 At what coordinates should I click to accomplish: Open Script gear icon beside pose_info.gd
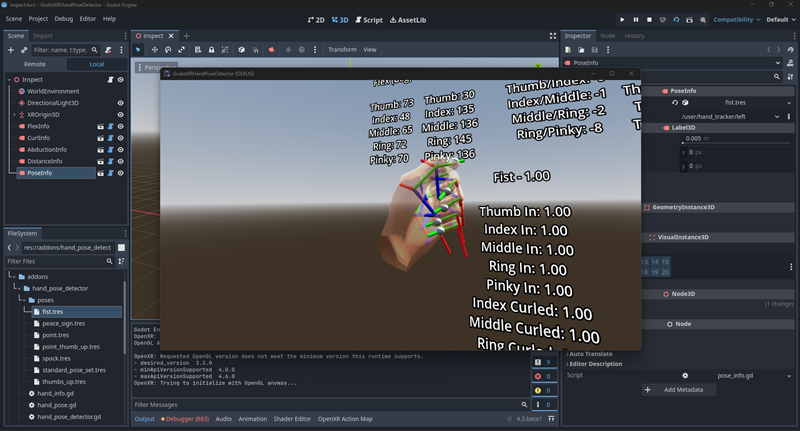pos(685,375)
